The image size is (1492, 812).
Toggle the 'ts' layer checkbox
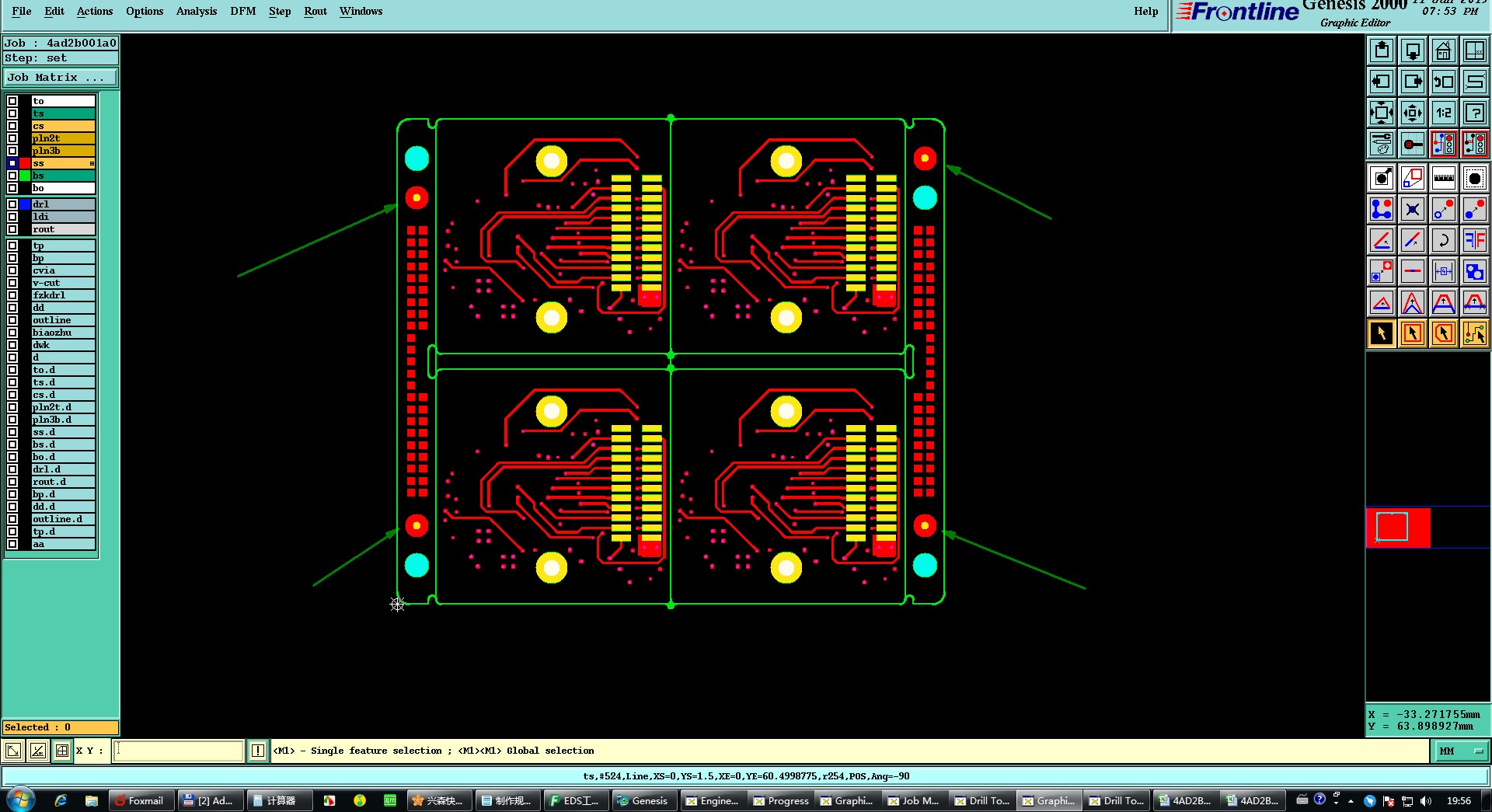pyautogui.click(x=12, y=113)
